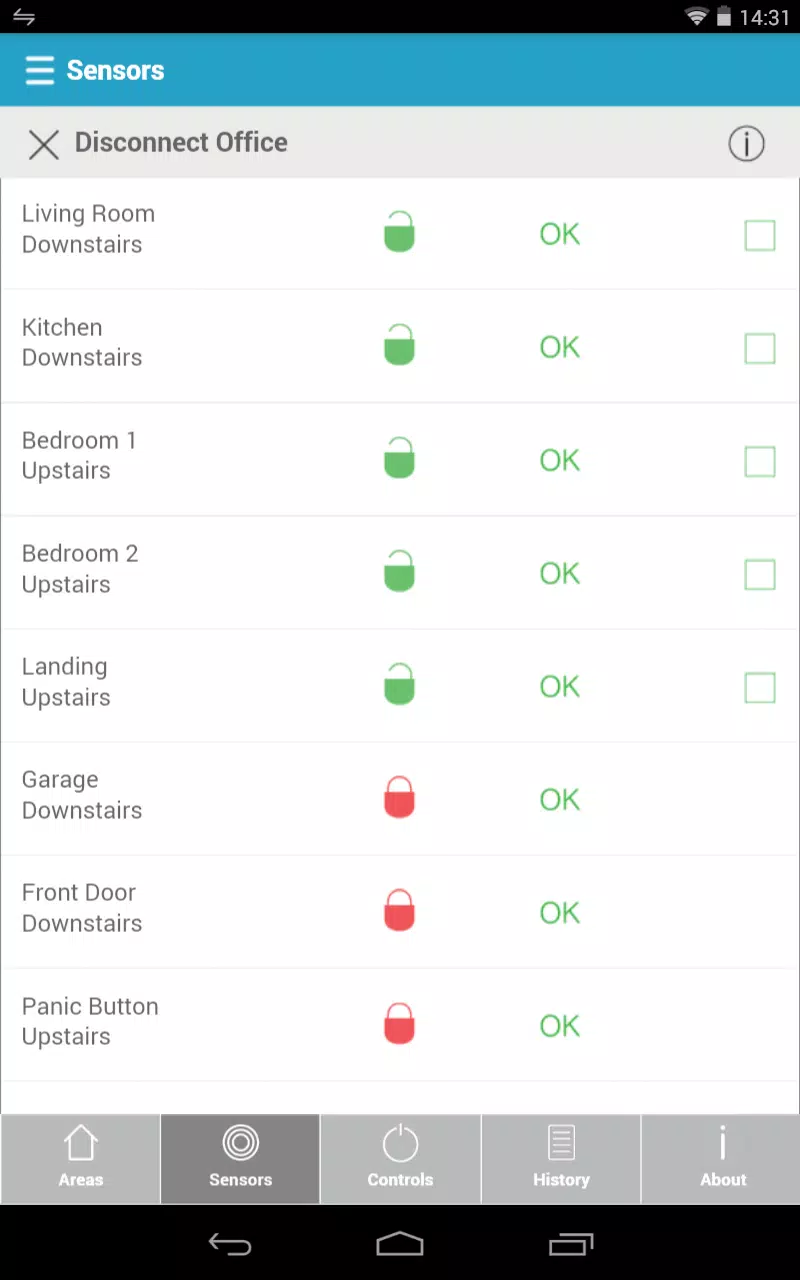This screenshot has height=1280, width=800.
Task: Check the Living Room Downstairs checkbox
Action: [x=760, y=235]
